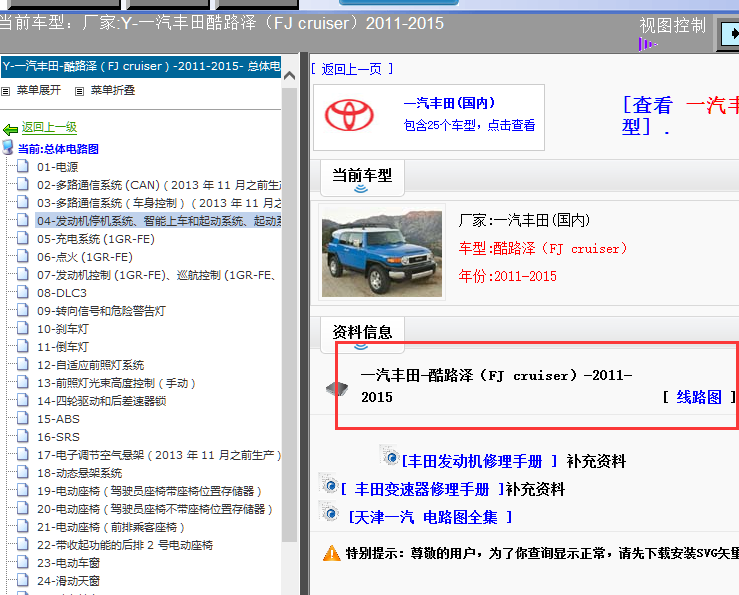Click the arrow button next to 视图控制
739x595 pixels.
click(x=729, y=34)
